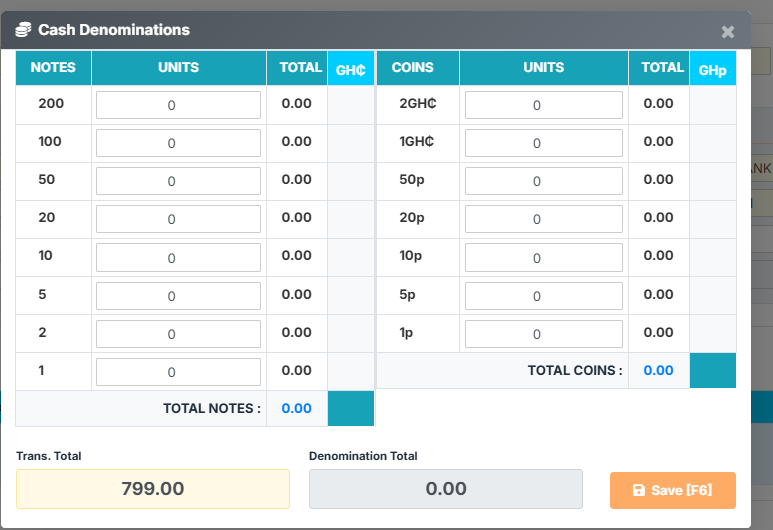
Task: Click the 2GH₵ coin units field
Action: (543, 104)
